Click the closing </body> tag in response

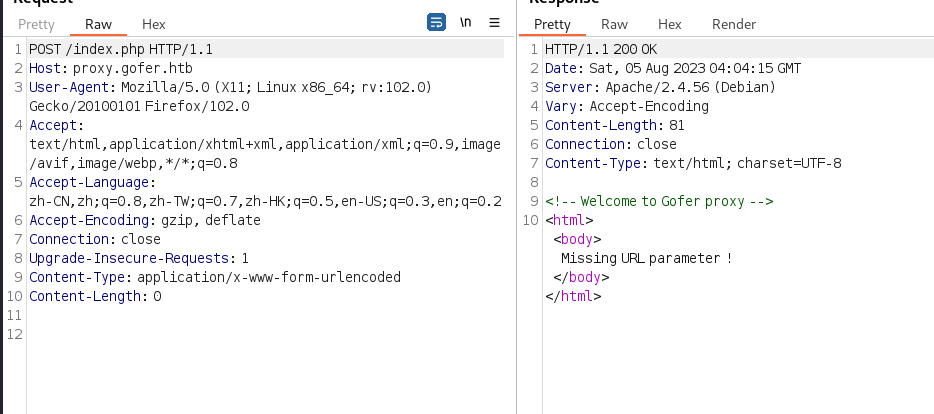tap(581, 278)
